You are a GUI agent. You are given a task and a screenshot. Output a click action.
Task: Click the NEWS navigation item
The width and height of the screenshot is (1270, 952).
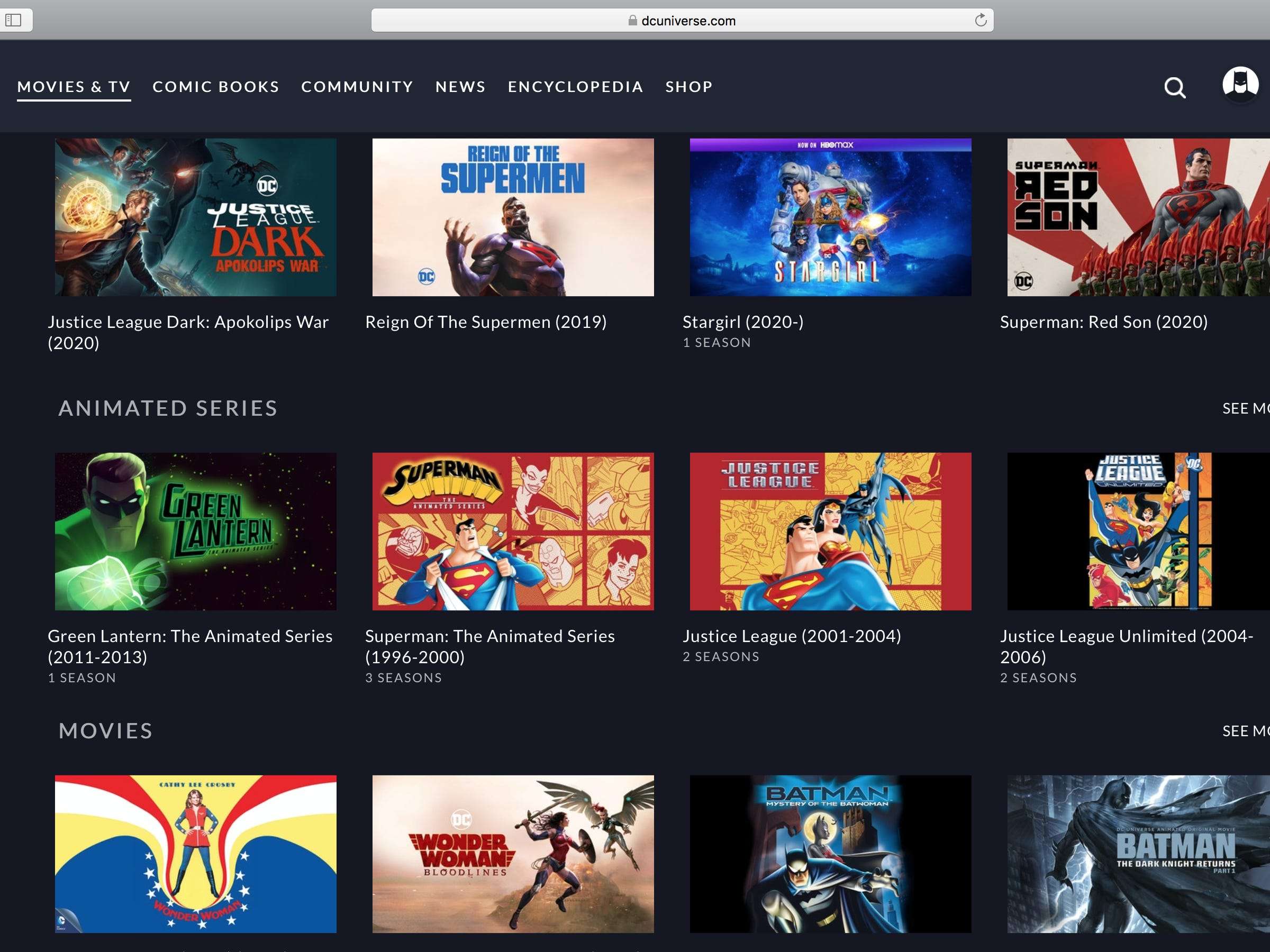459,86
